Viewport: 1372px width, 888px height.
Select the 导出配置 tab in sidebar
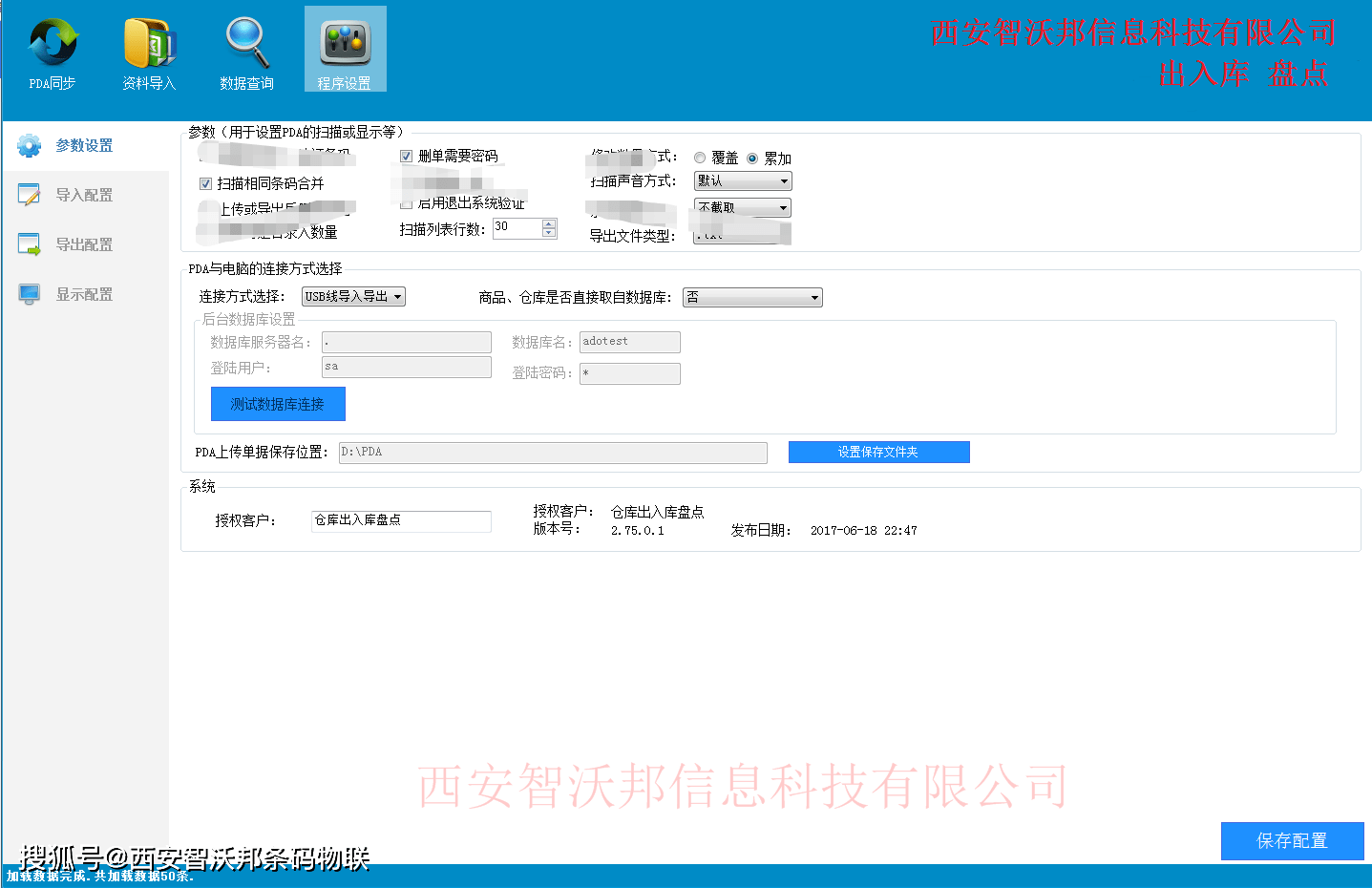tap(84, 244)
